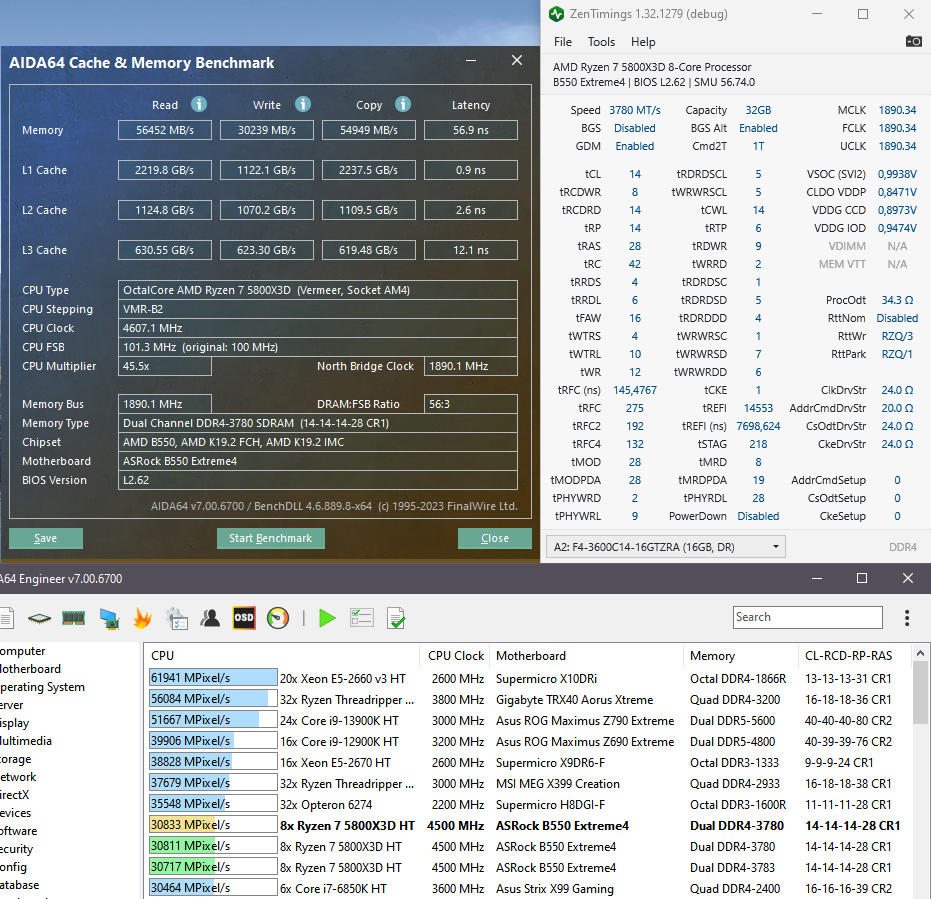
Task: Sort by the CL-RCD-RP-RAS column header
Action: point(854,656)
